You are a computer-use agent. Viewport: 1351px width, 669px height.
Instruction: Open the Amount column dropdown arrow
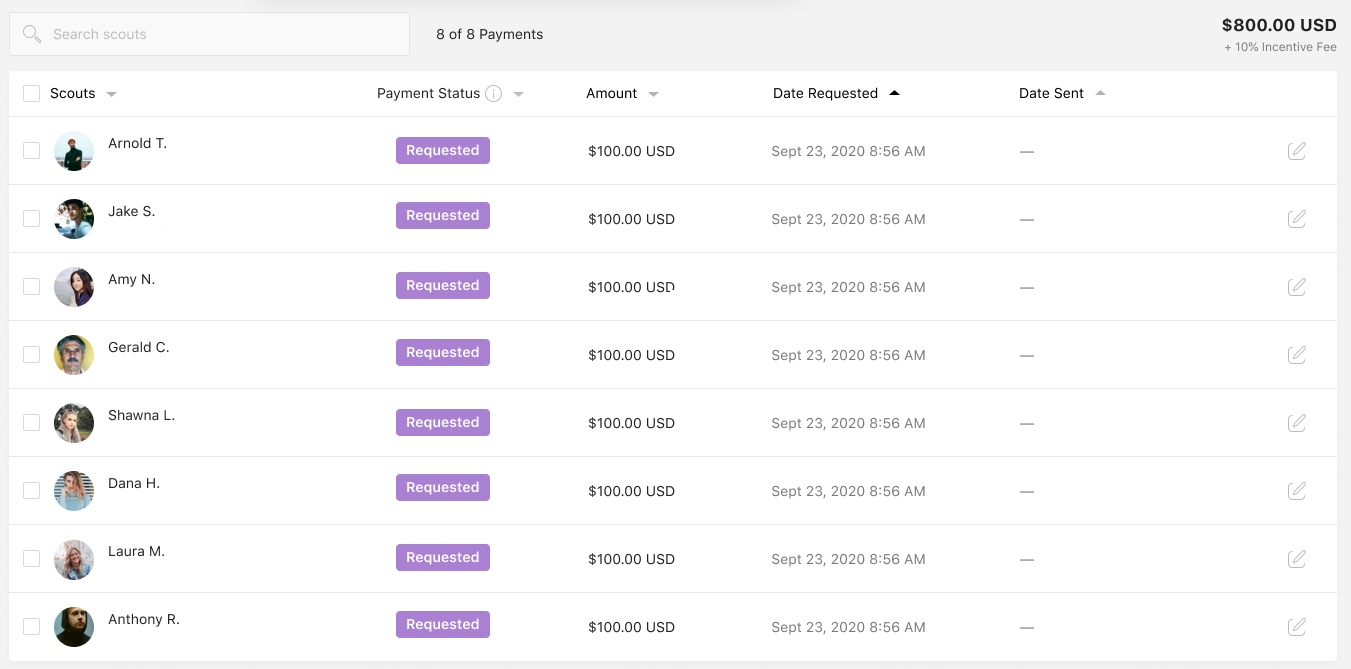[x=653, y=94]
